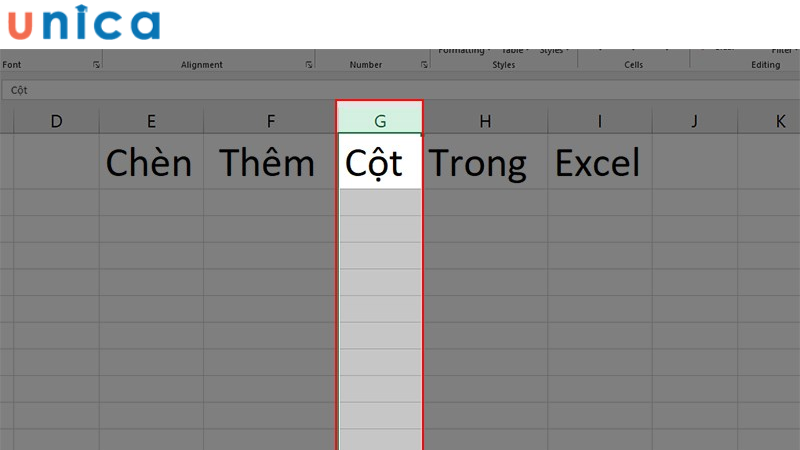Screen dimensions: 800x450
Task: Expand the Conditional Formatting dropdown
Action: click(463, 50)
